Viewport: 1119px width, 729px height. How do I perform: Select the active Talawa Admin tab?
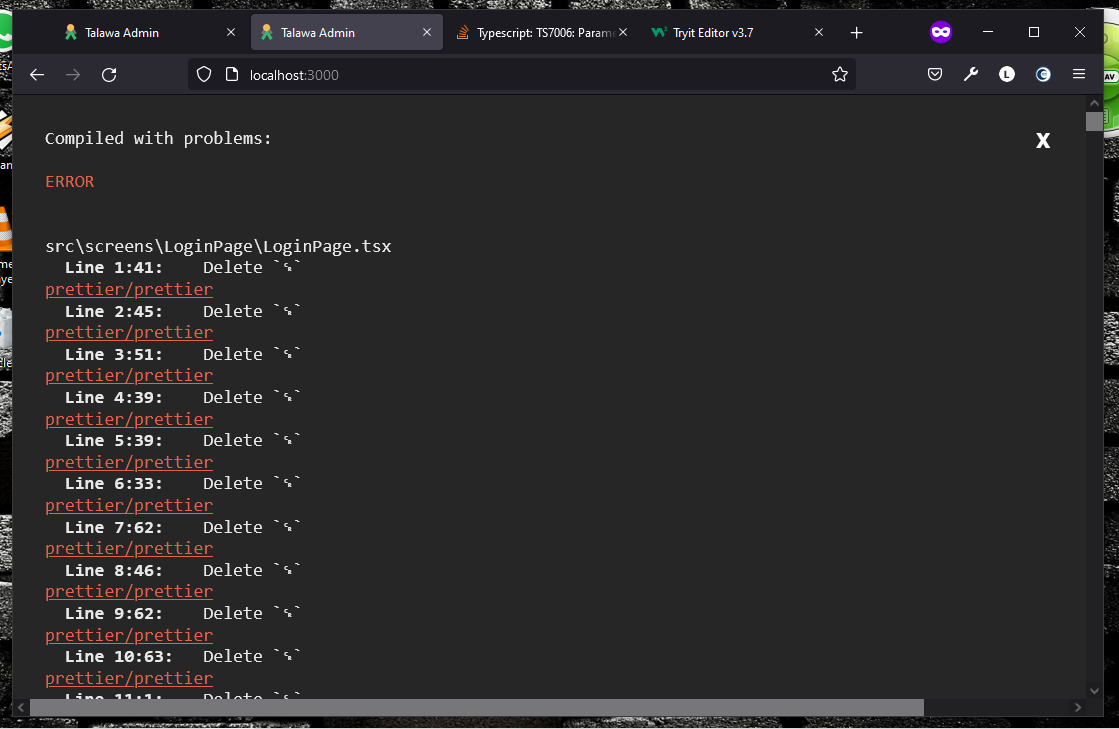click(347, 33)
